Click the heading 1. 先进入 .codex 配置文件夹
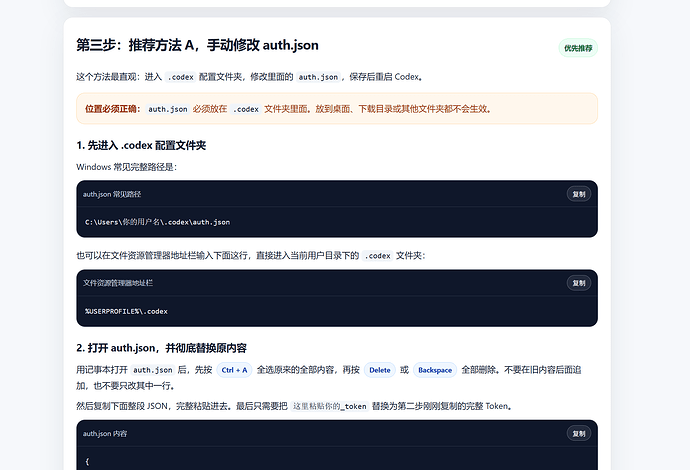690x470 pixels. point(141,145)
